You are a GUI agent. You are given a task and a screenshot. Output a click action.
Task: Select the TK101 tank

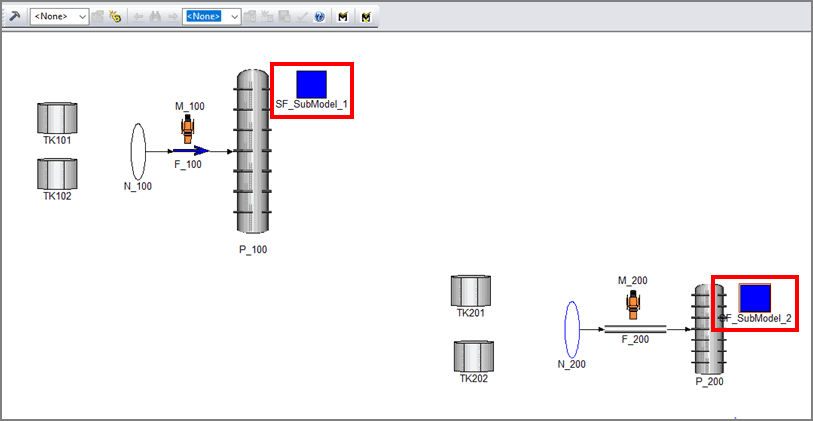(x=57, y=118)
